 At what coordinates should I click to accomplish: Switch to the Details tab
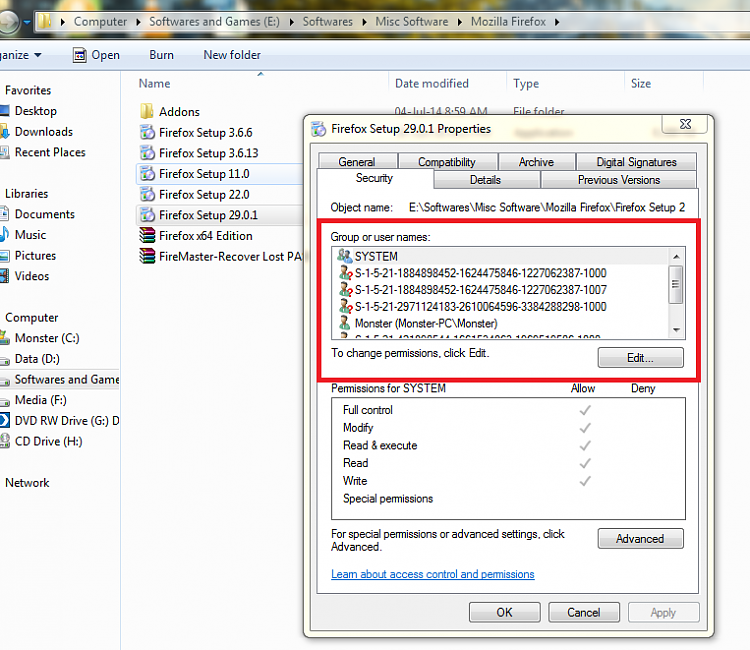click(x=485, y=180)
